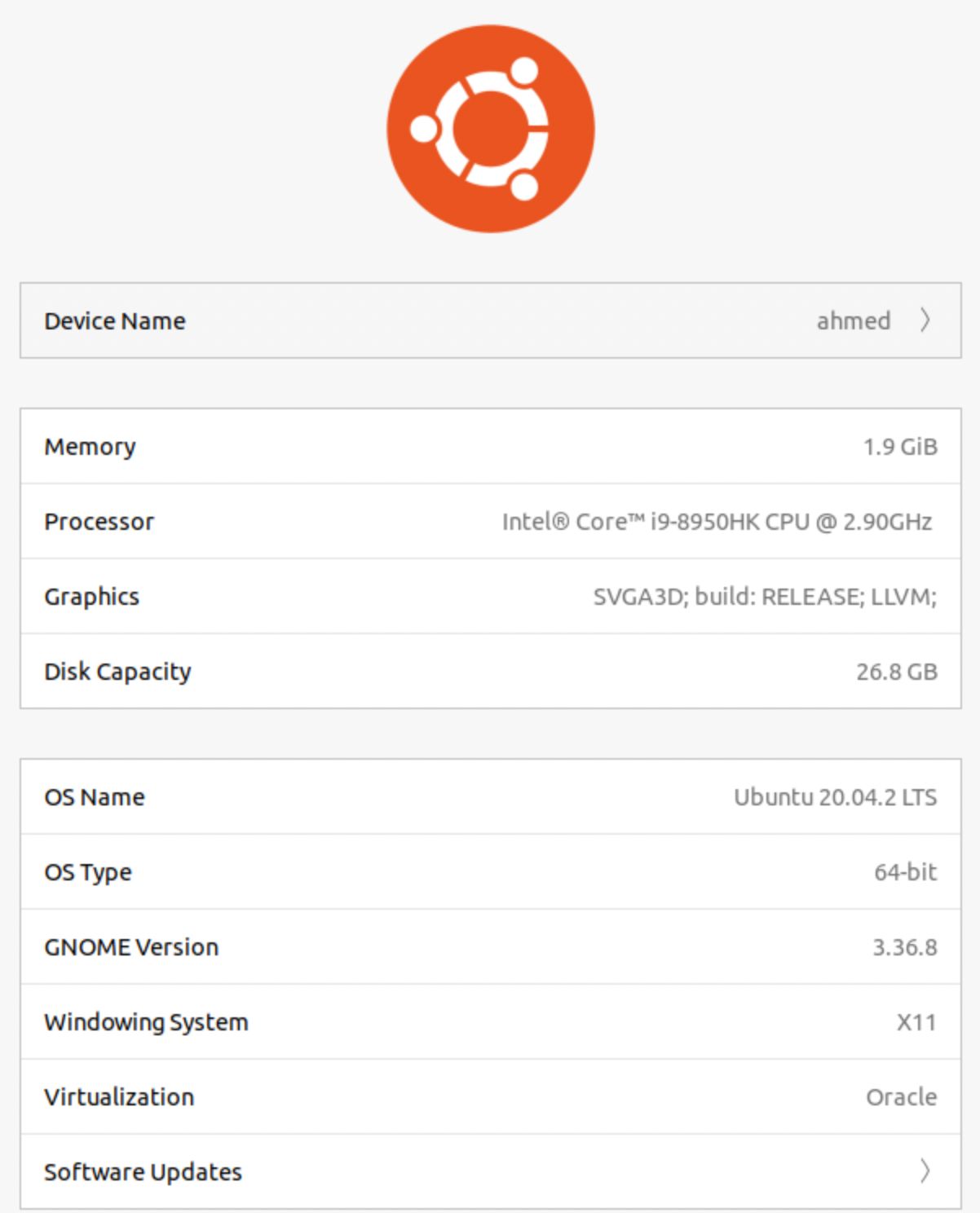Click the 26.8 GB disk value
The height and width of the screenshot is (1213, 980).
(x=896, y=672)
